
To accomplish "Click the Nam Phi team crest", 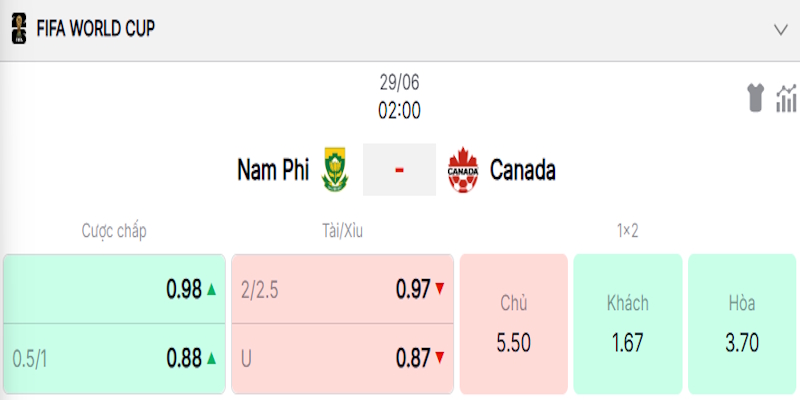I will click(x=335, y=169).
